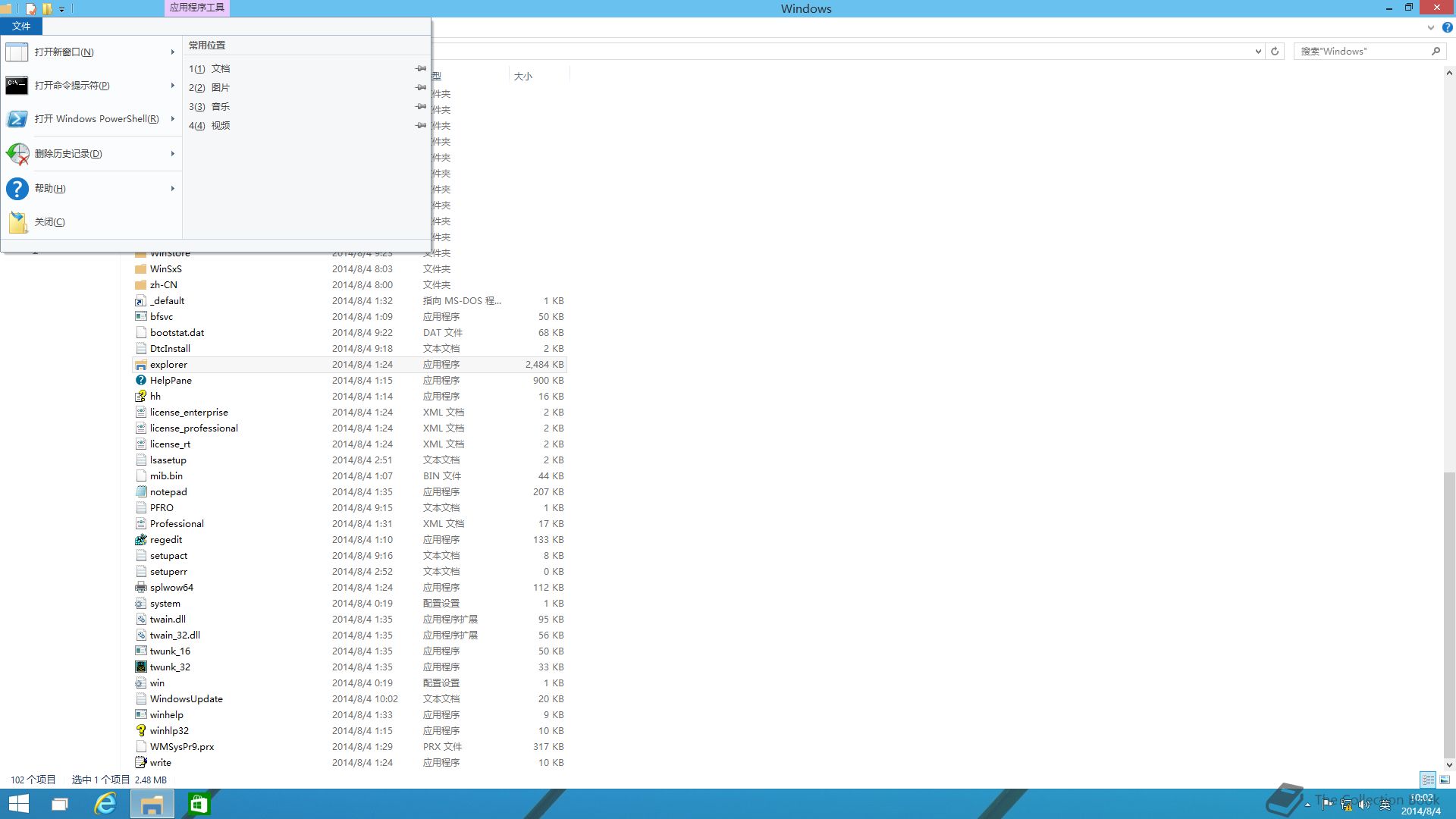The width and height of the screenshot is (1456, 819).
Task: Open the 打开新窗口(N) menu entry
Action: [x=91, y=52]
